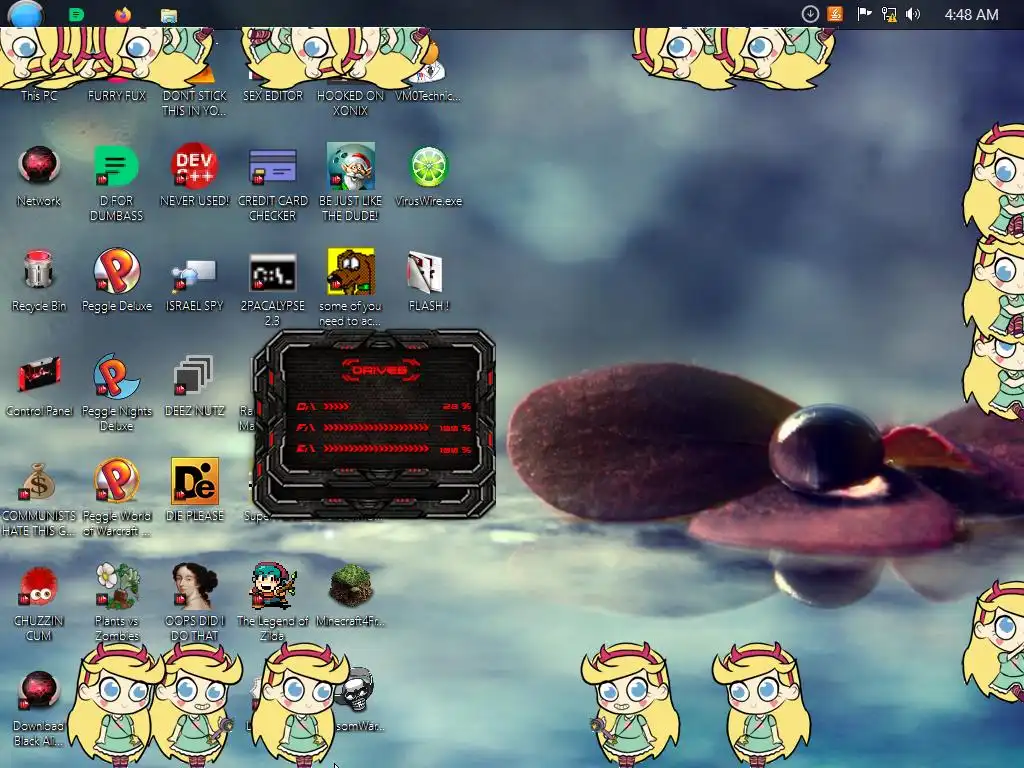Image resolution: width=1024 pixels, height=768 pixels.
Task: Open Control Panel icon
Action: [39, 375]
